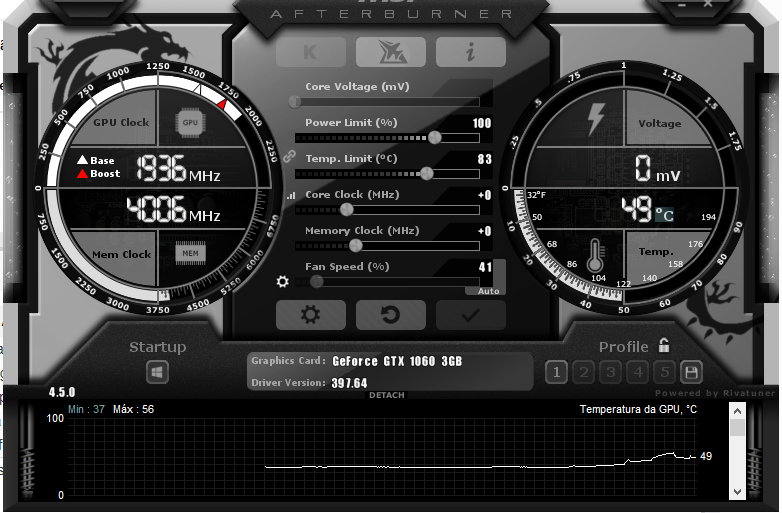Screen dimensions: 782x513
Task: Click version number 4.5.0
Action: (62, 392)
